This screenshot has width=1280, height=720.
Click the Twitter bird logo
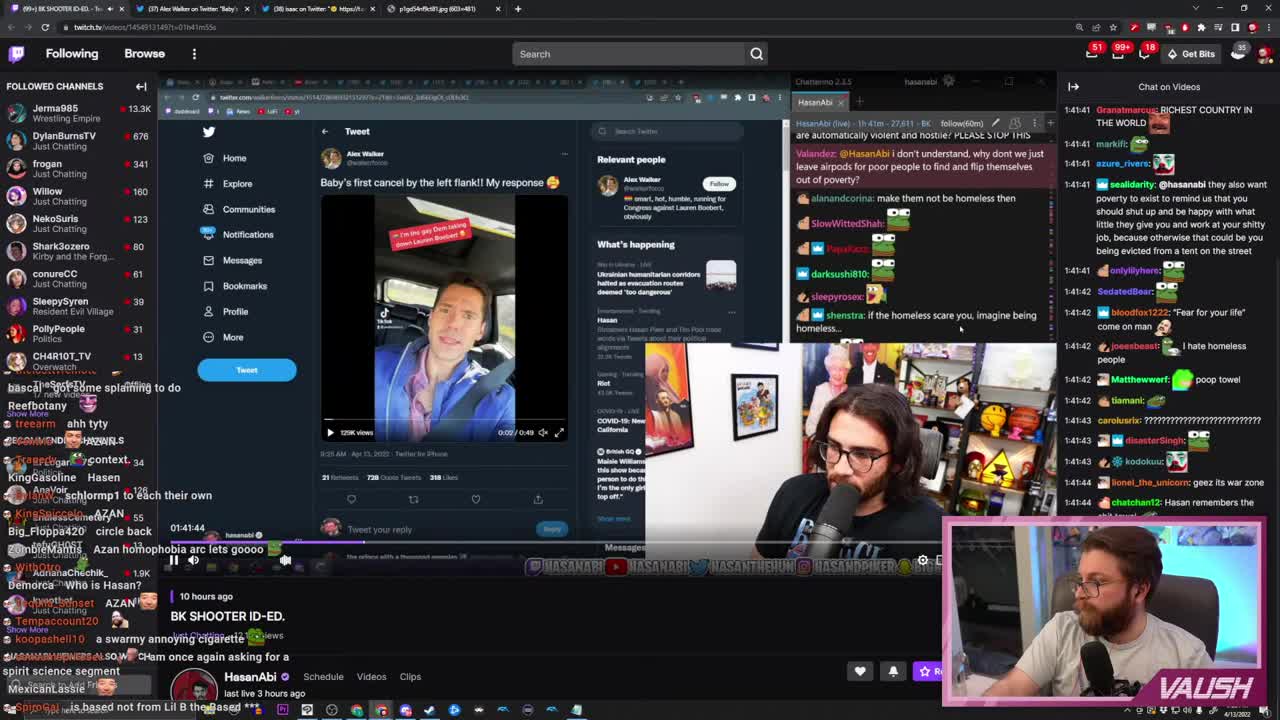pyautogui.click(x=209, y=132)
